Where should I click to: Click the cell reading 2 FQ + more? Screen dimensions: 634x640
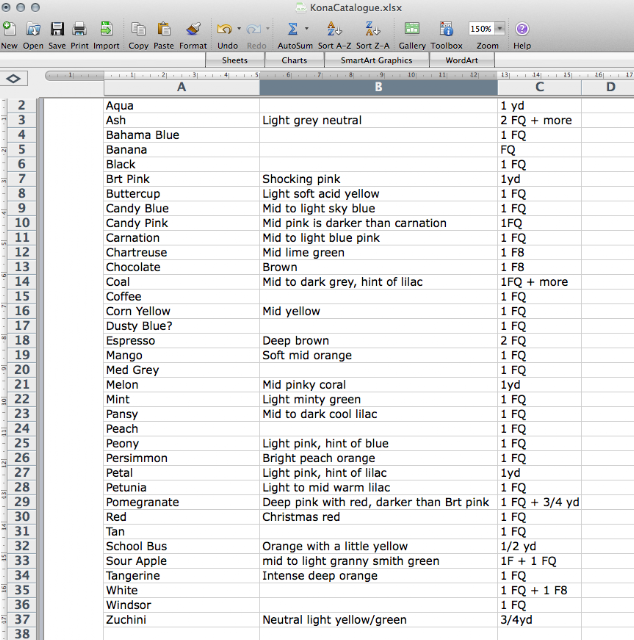pos(540,120)
